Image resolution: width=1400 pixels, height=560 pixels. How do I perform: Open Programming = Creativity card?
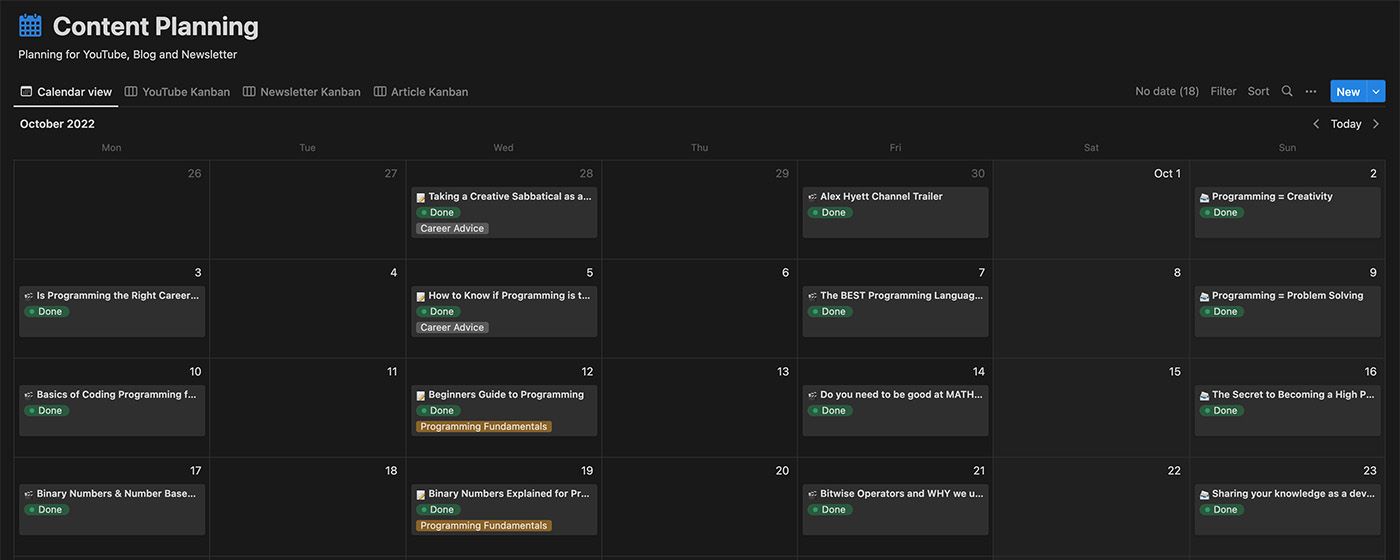pyautogui.click(x=1287, y=212)
